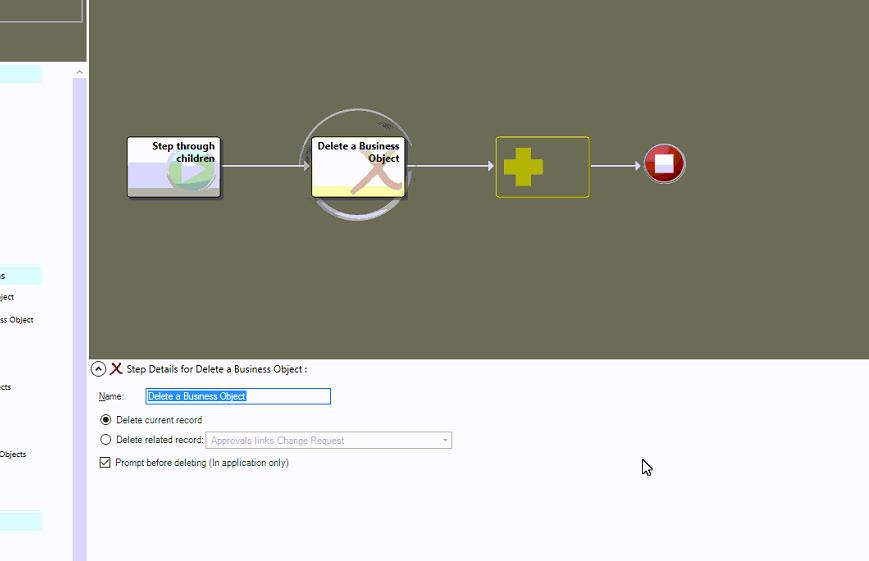Click the red X Step Details icon

coord(116,369)
